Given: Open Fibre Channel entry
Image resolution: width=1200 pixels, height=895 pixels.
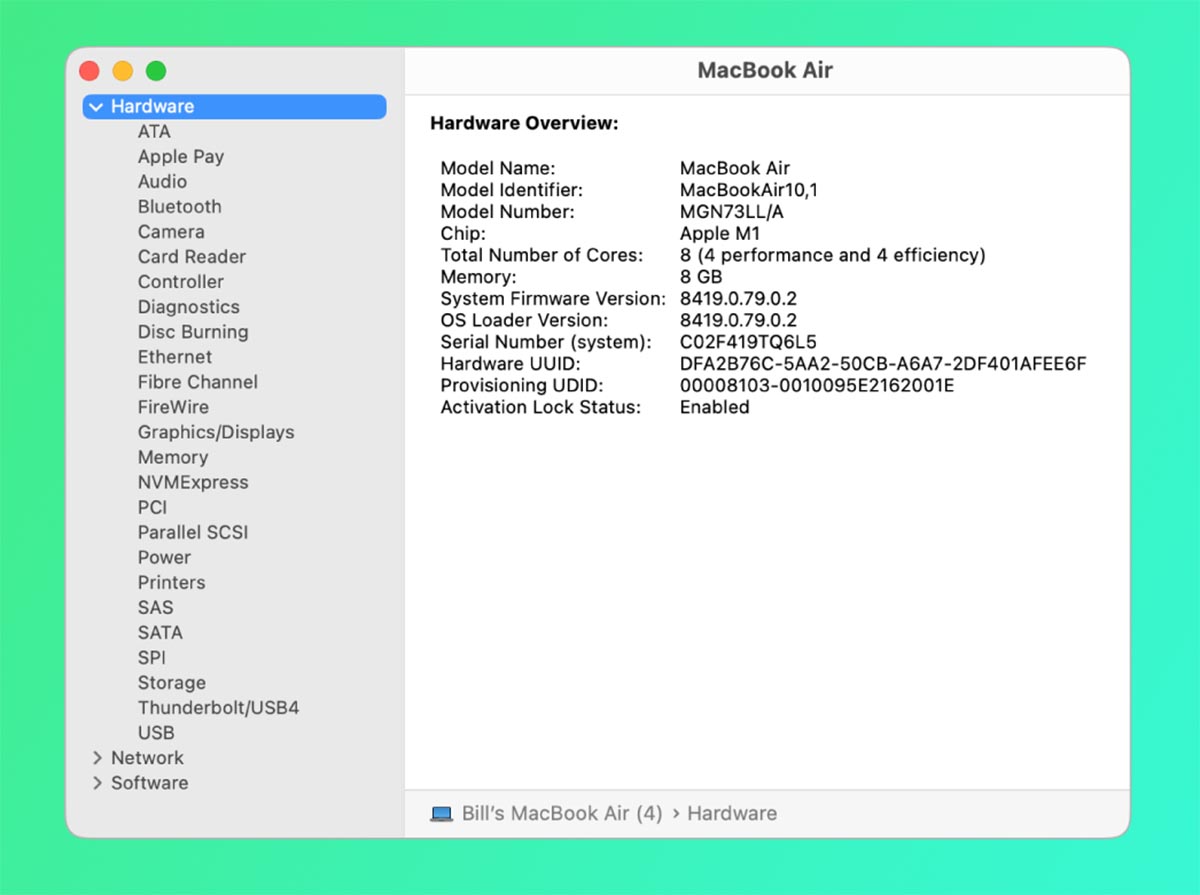Looking at the screenshot, I should (x=198, y=382).
